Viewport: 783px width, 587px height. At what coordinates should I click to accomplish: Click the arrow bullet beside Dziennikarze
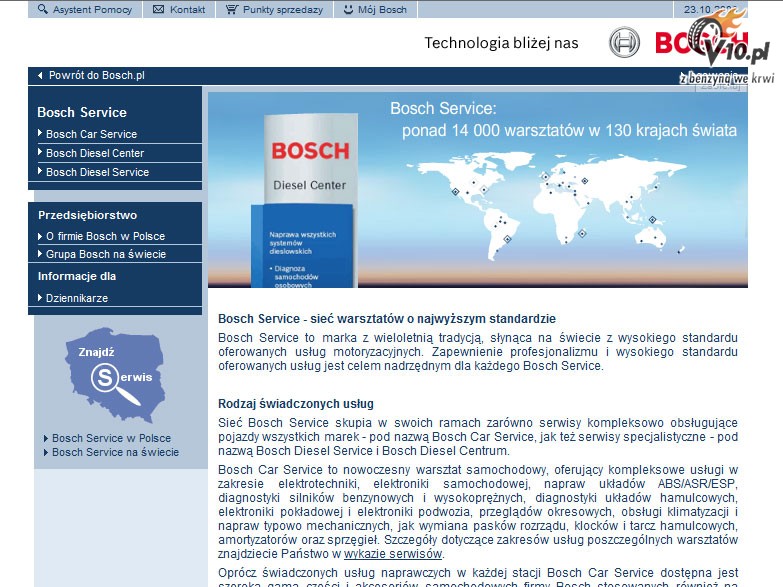[x=40, y=298]
